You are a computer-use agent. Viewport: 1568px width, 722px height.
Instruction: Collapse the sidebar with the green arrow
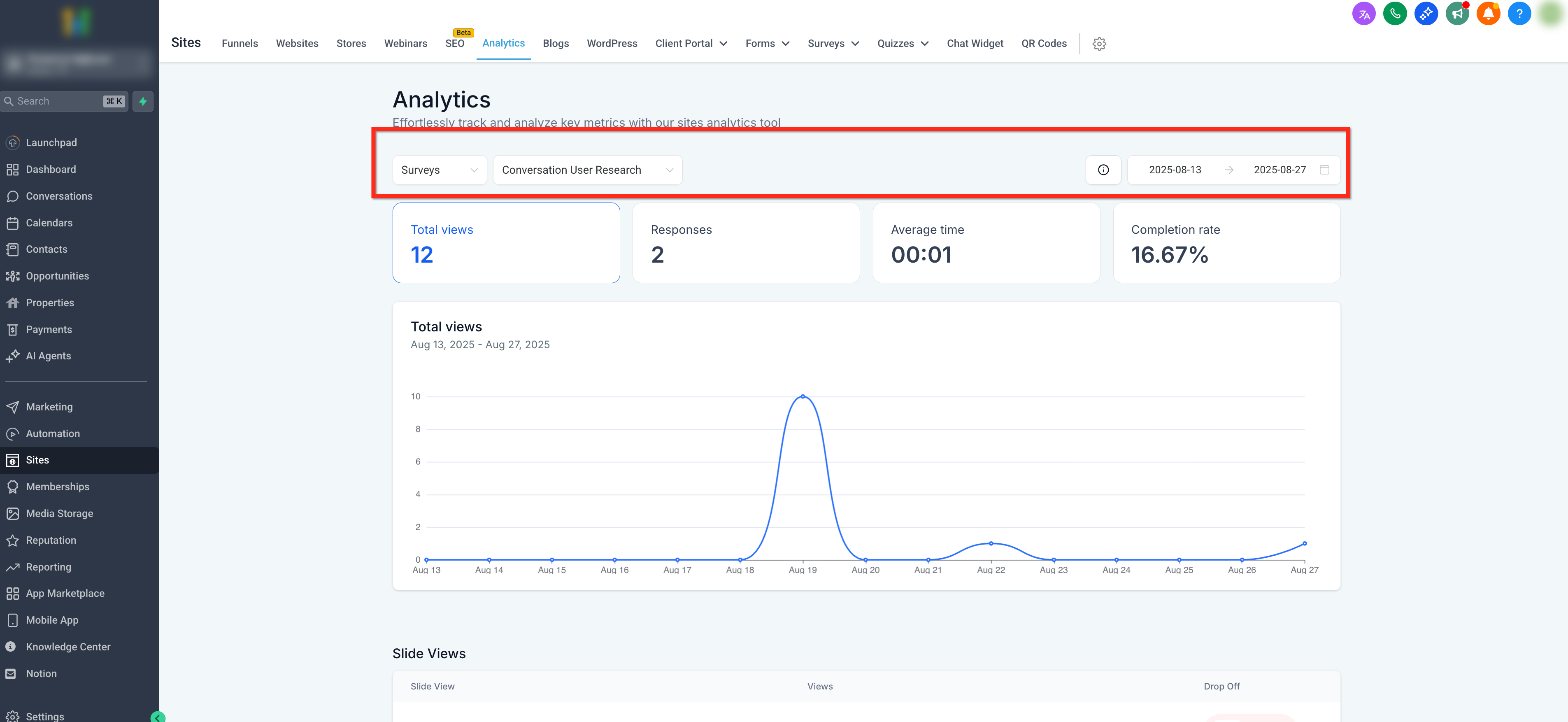[158, 717]
